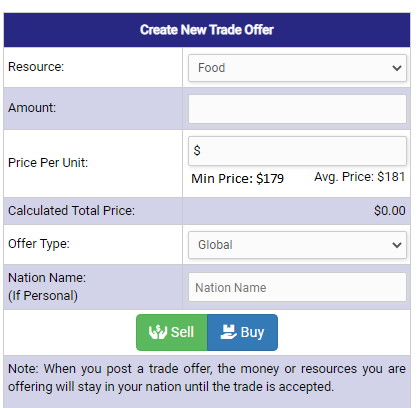The height and width of the screenshot is (408, 418).
Task: Click the Avg. Price: $181 text
Action: pyautogui.click(x=360, y=177)
